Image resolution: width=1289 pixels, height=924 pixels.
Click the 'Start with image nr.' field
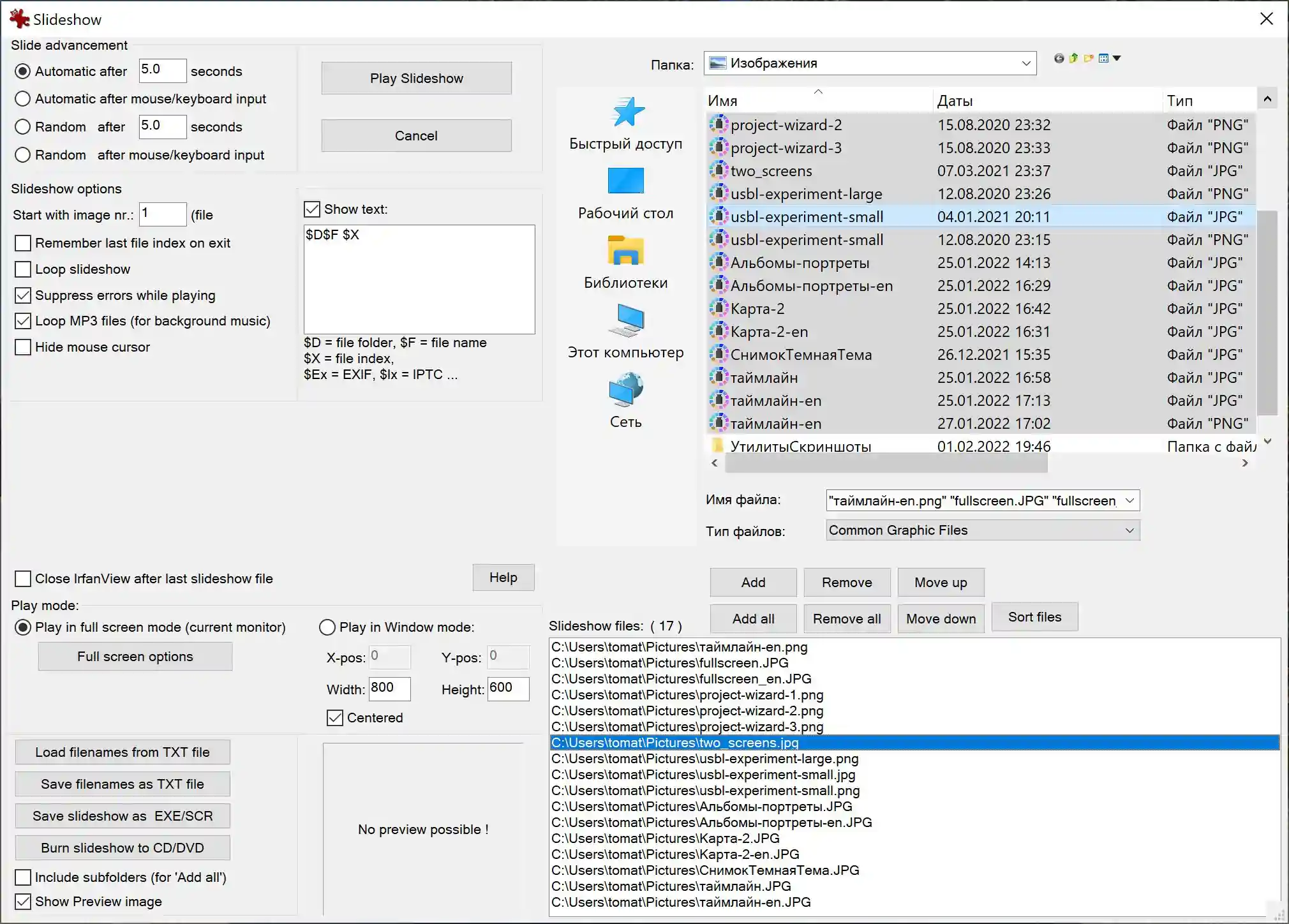tap(163, 214)
